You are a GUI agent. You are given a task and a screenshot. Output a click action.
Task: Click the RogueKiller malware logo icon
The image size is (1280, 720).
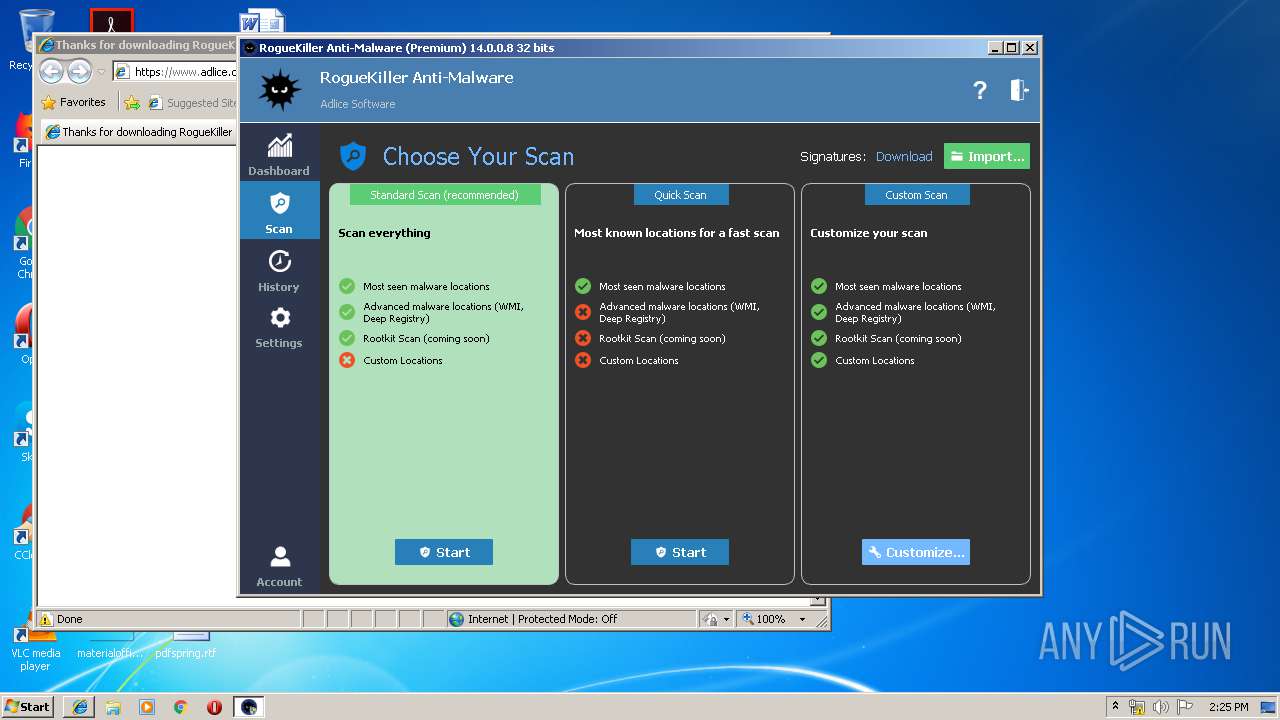pos(280,90)
